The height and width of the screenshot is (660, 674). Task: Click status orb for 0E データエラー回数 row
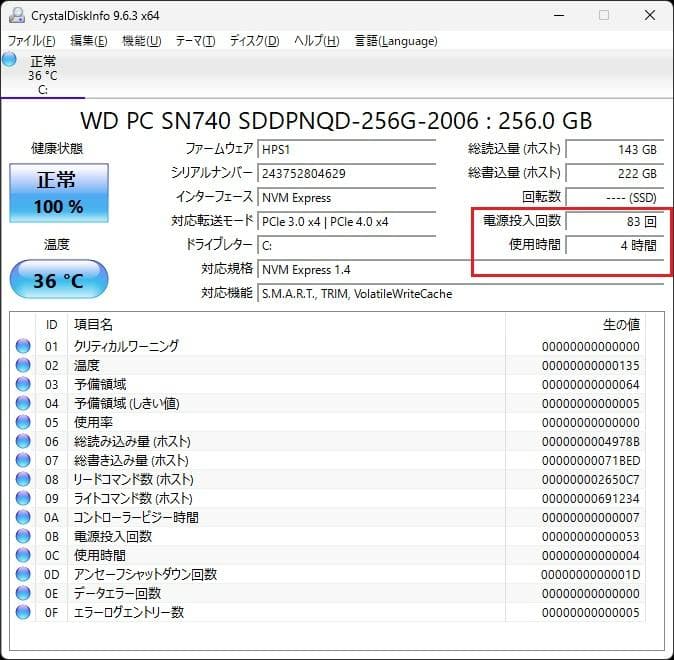23,593
